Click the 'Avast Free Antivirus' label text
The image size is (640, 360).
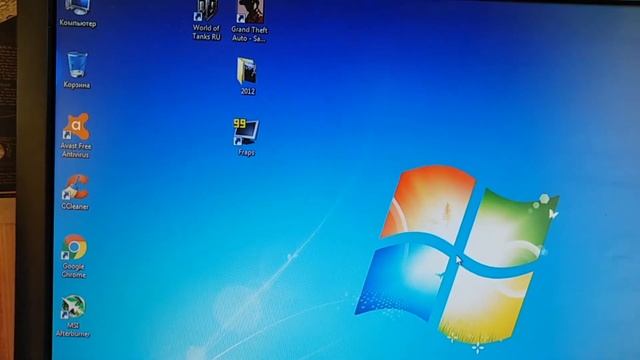click(x=76, y=150)
